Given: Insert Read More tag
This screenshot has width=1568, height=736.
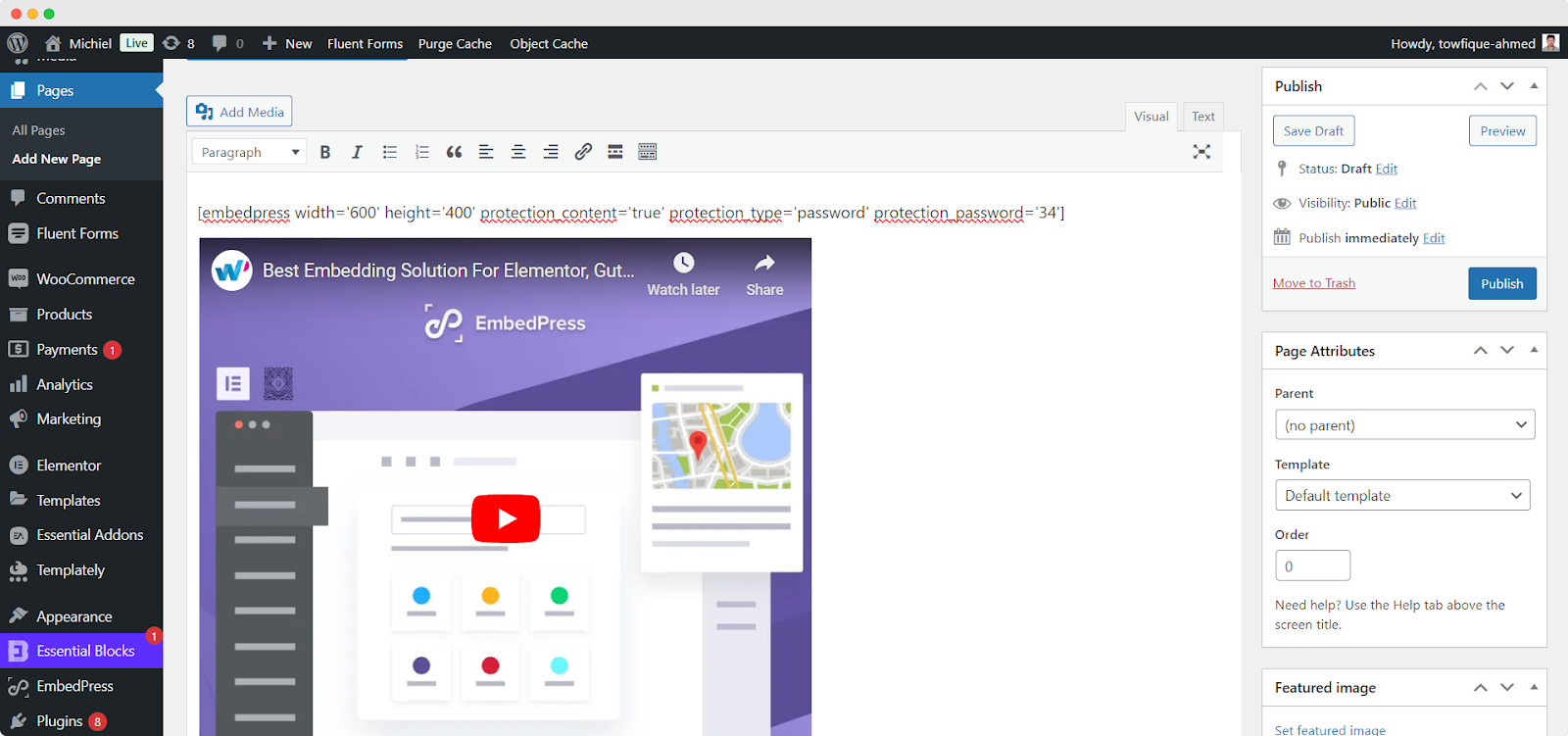Looking at the screenshot, I should [x=615, y=152].
